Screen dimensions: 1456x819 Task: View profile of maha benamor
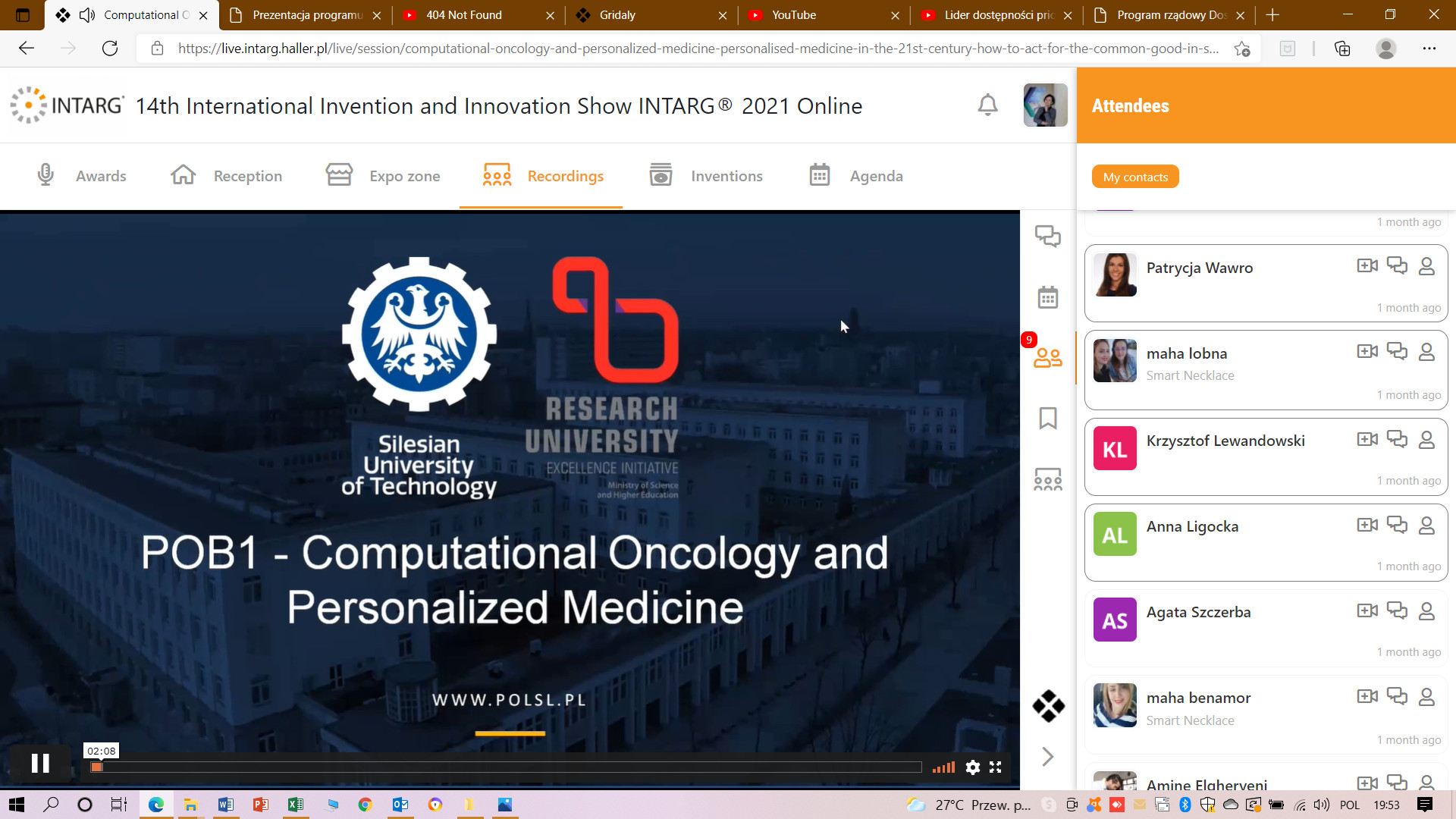click(x=1426, y=697)
